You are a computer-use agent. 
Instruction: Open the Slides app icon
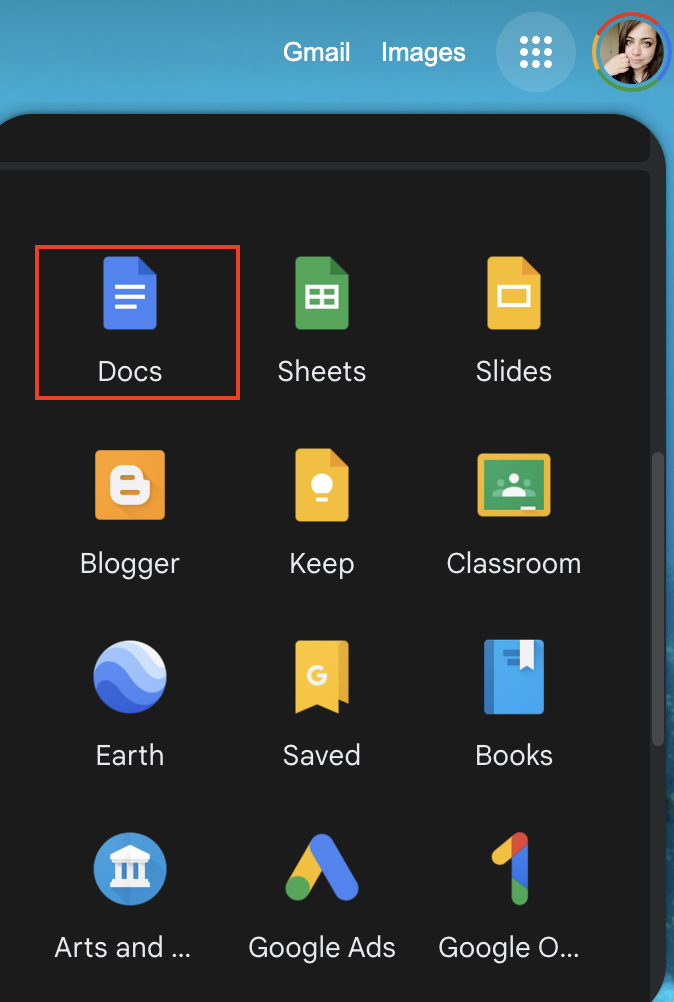(513, 294)
